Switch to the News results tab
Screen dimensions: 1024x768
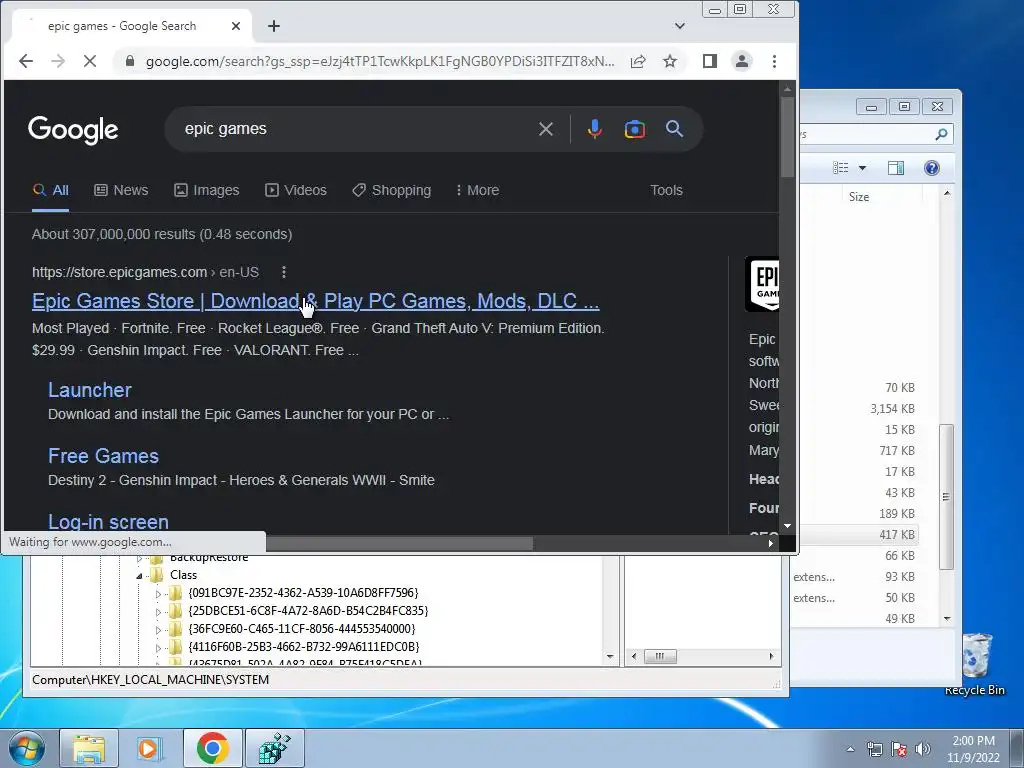tap(121, 190)
